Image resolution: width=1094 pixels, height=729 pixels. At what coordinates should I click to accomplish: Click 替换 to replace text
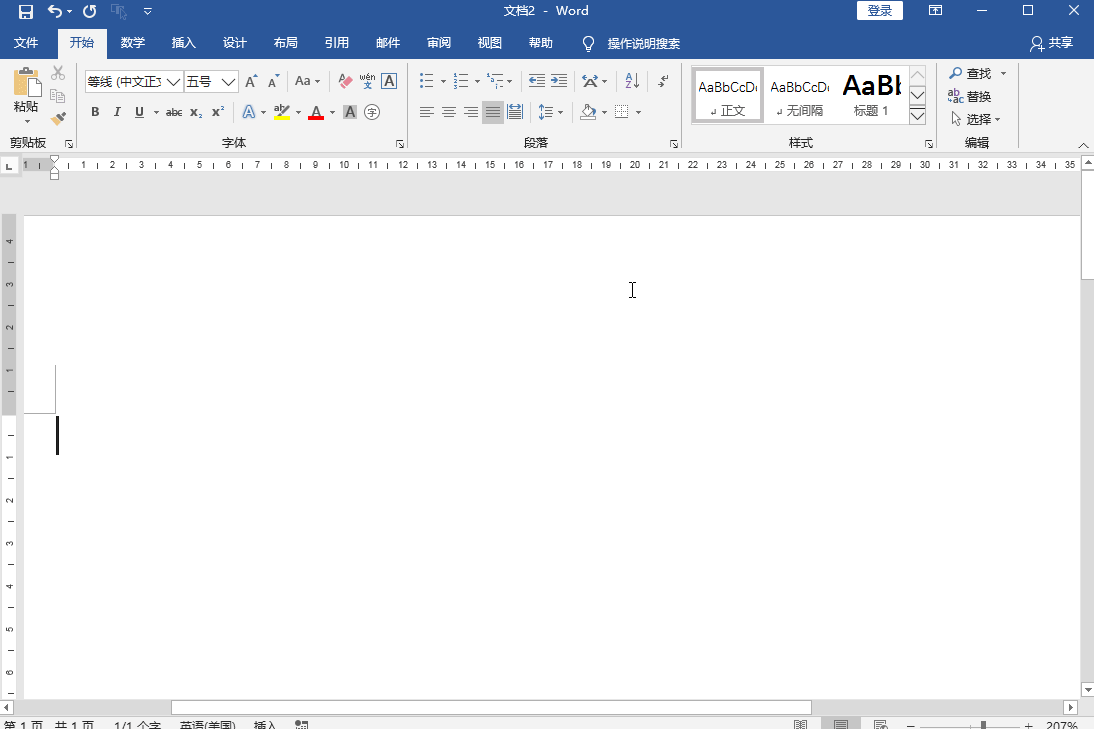(970, 96)
